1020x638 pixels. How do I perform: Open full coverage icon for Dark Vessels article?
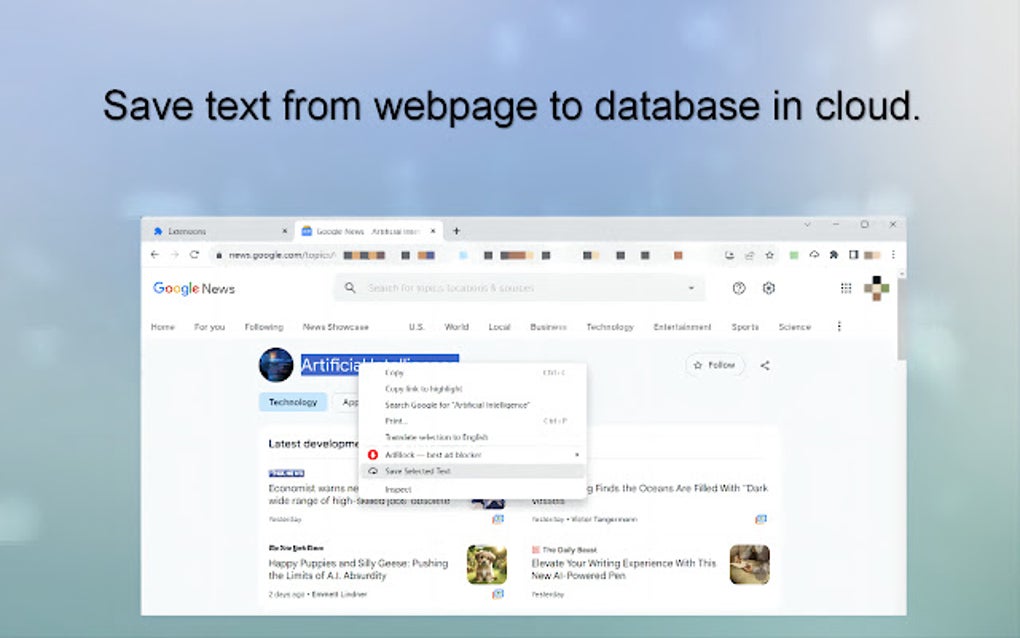coord(760,519)
